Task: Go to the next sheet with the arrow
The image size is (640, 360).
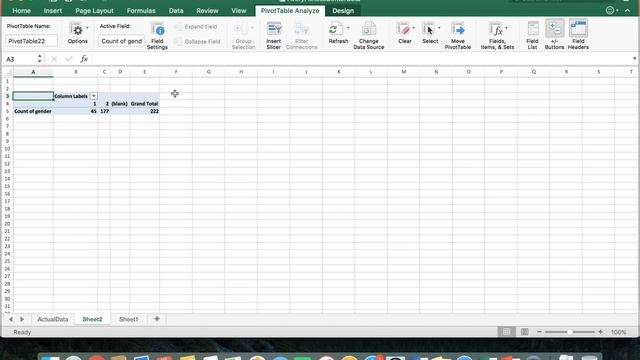Action: click(x=22, y=319)
